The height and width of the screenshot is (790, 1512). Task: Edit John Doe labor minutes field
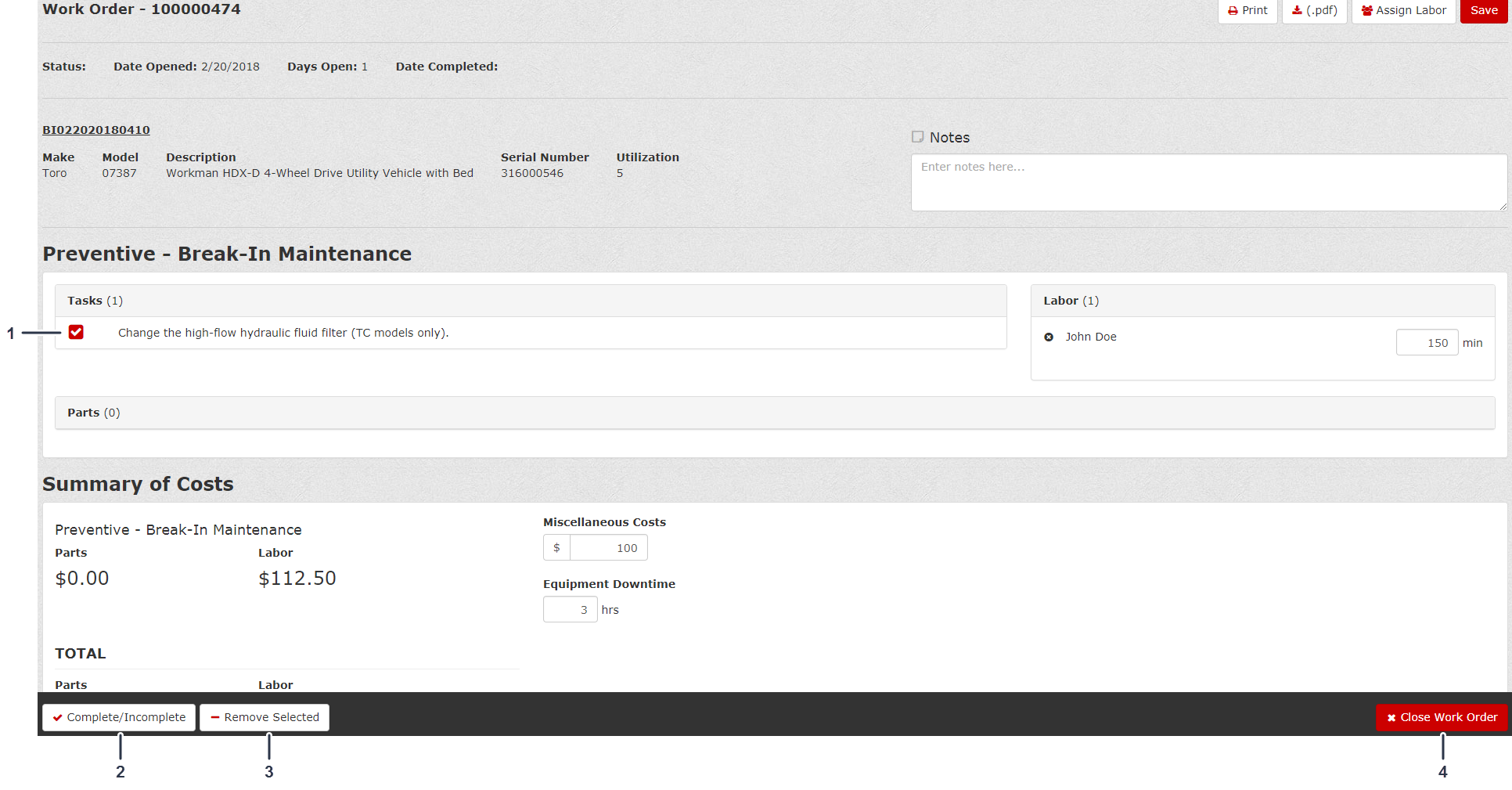pyautogui.click(x=1426, y=343)
